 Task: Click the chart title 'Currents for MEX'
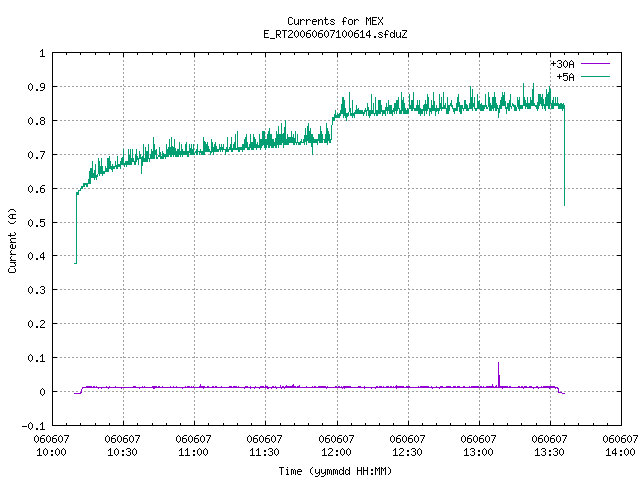(335, 21)
